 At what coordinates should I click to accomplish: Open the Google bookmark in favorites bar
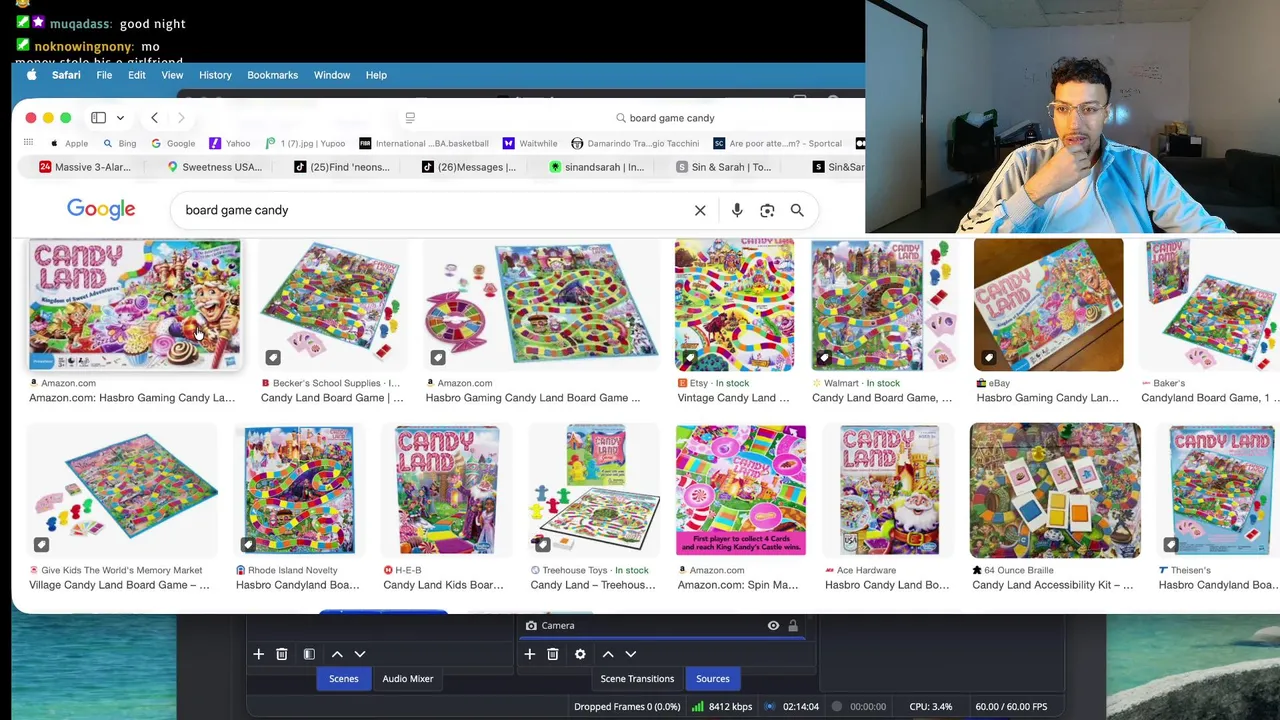click(173, 143)
